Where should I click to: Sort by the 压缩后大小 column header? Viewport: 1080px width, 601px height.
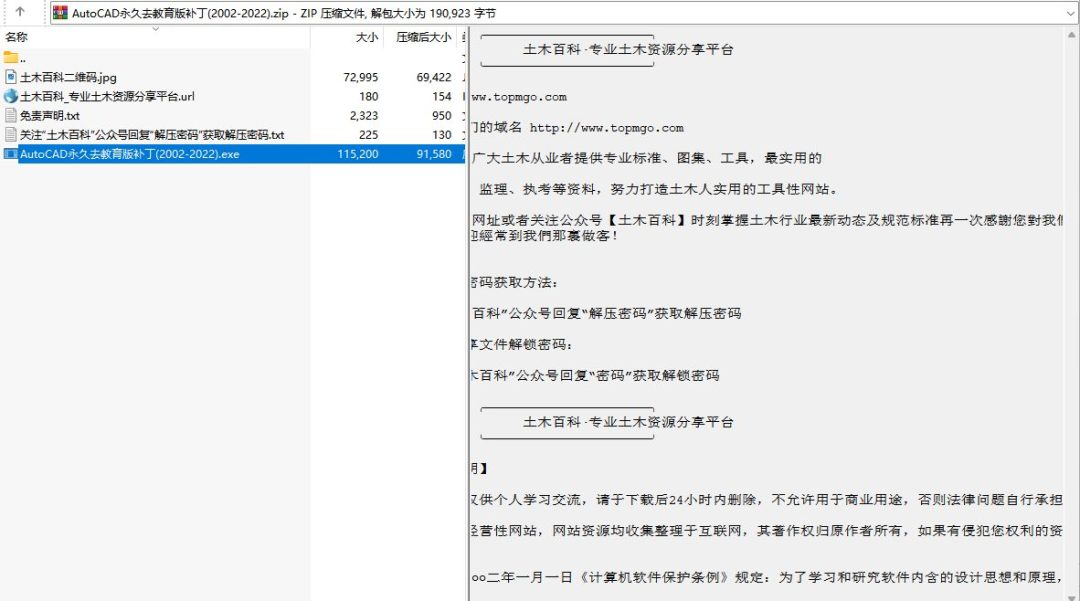pyautogui.click(x=424, y=37)
